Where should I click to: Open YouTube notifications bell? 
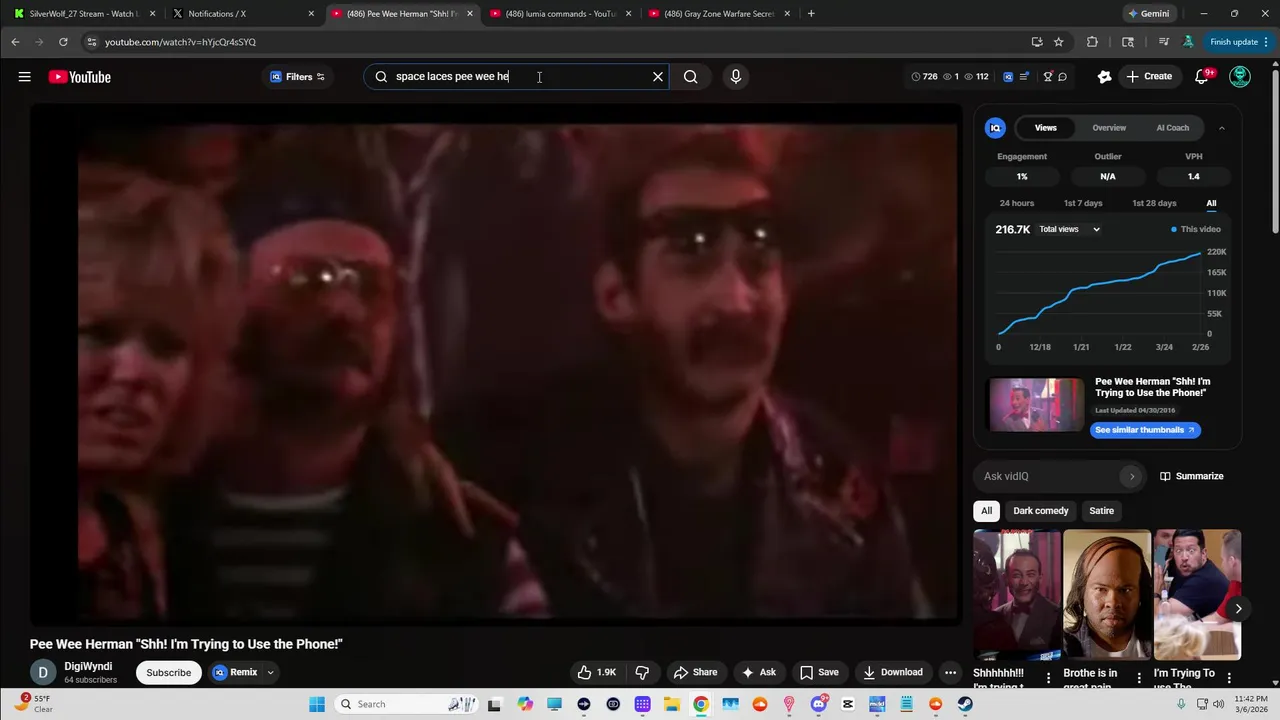1202,77
